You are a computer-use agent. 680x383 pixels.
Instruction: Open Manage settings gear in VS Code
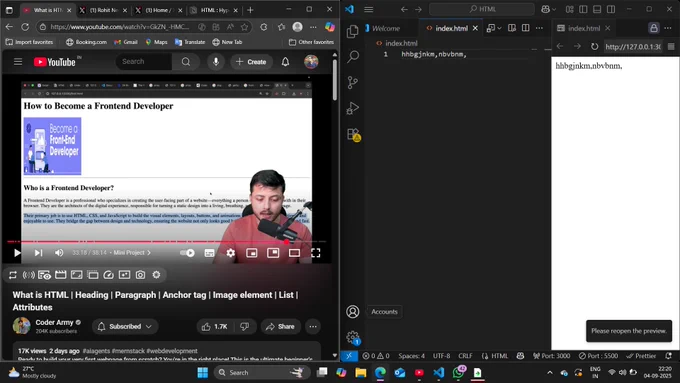tap(353, 337)
